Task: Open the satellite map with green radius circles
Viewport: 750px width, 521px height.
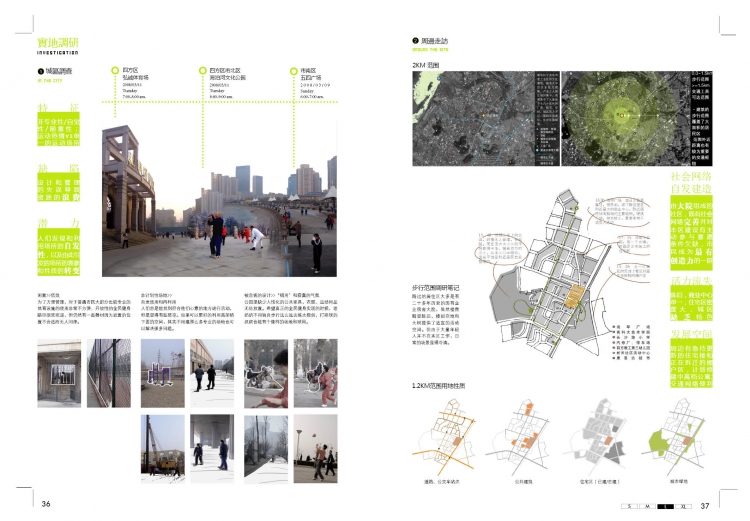Action: (637, 119)
